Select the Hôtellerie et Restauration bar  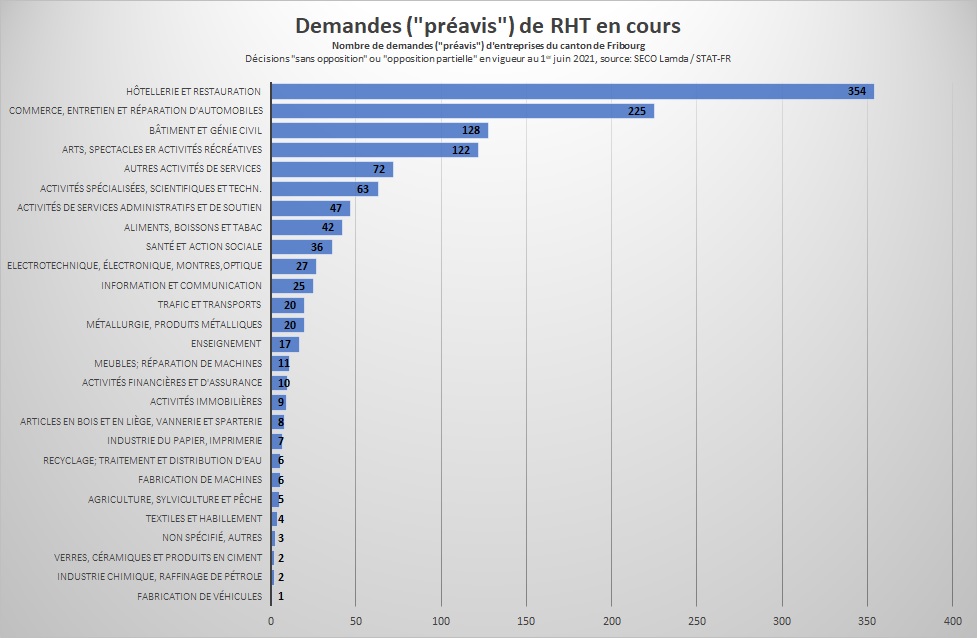(x=570, y=91)
